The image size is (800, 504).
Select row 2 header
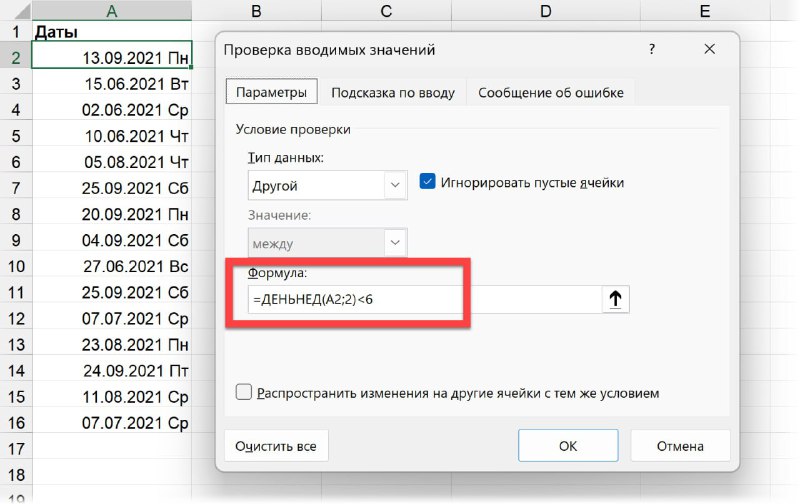(x=16, y=58)
